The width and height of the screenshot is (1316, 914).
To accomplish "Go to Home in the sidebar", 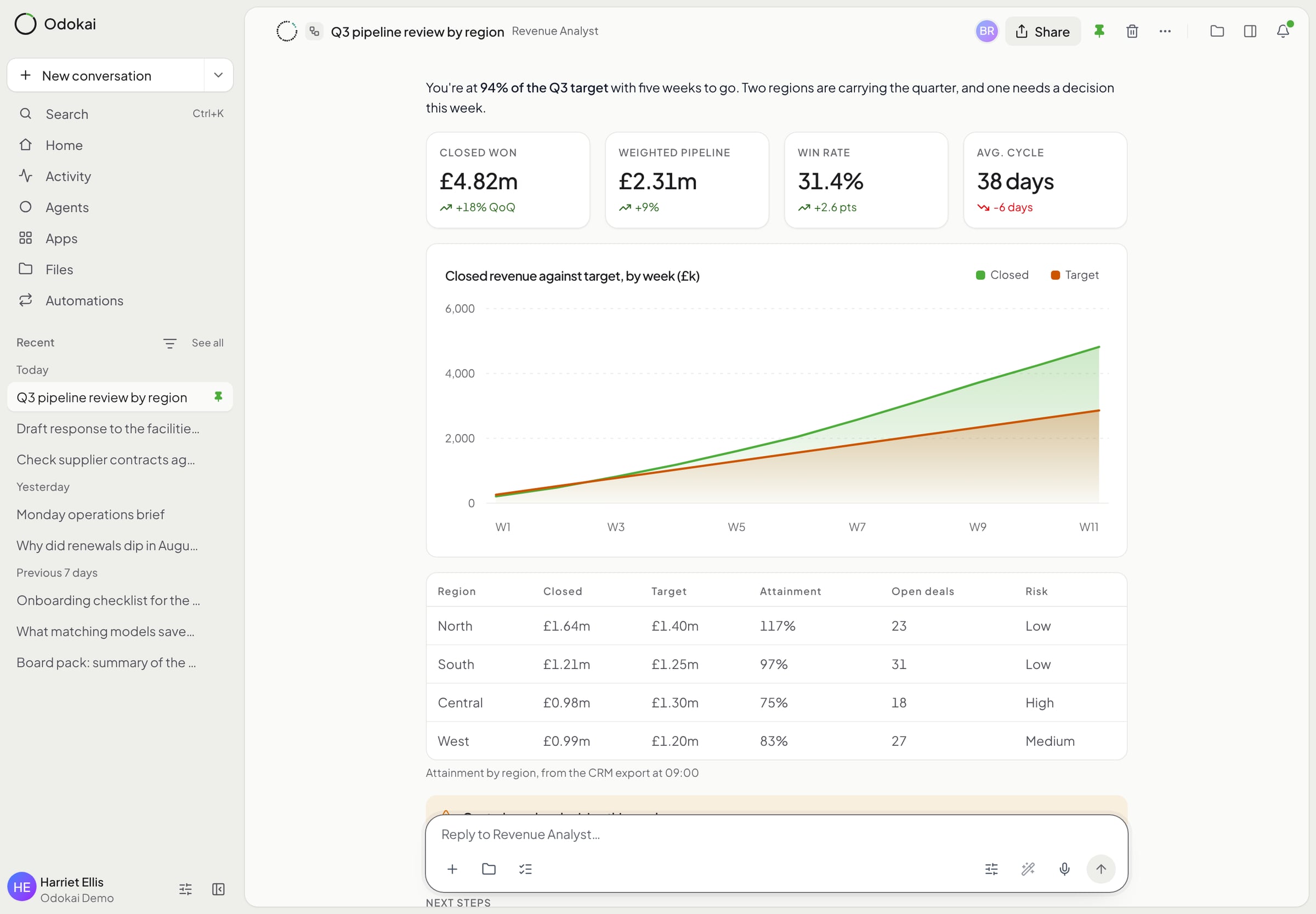I will coord(120,145).
